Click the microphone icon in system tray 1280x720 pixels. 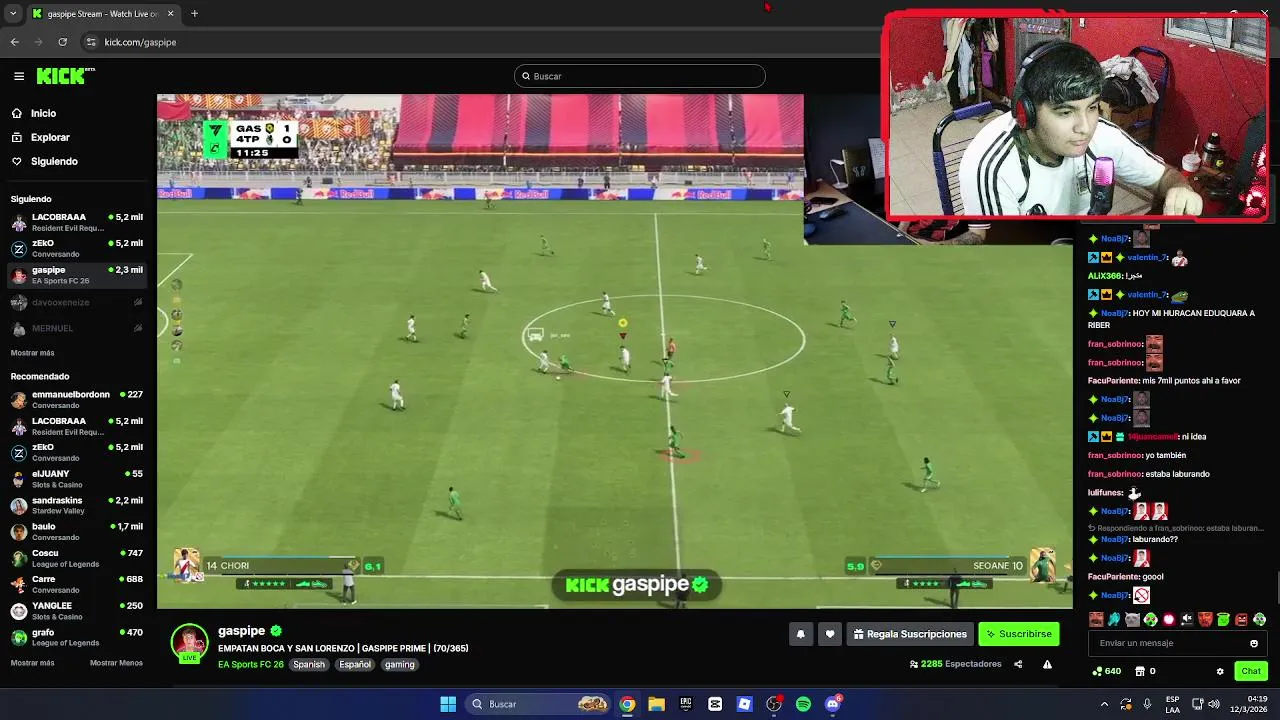click(x=1147, y=704)
